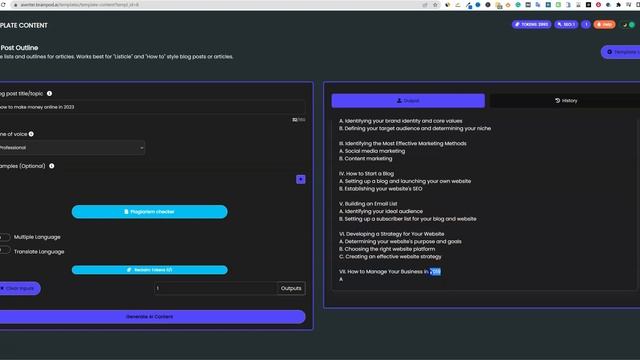The image size is (640, 360).
Task: Click the Reclaim tokens button
Action: pos(149,270)
